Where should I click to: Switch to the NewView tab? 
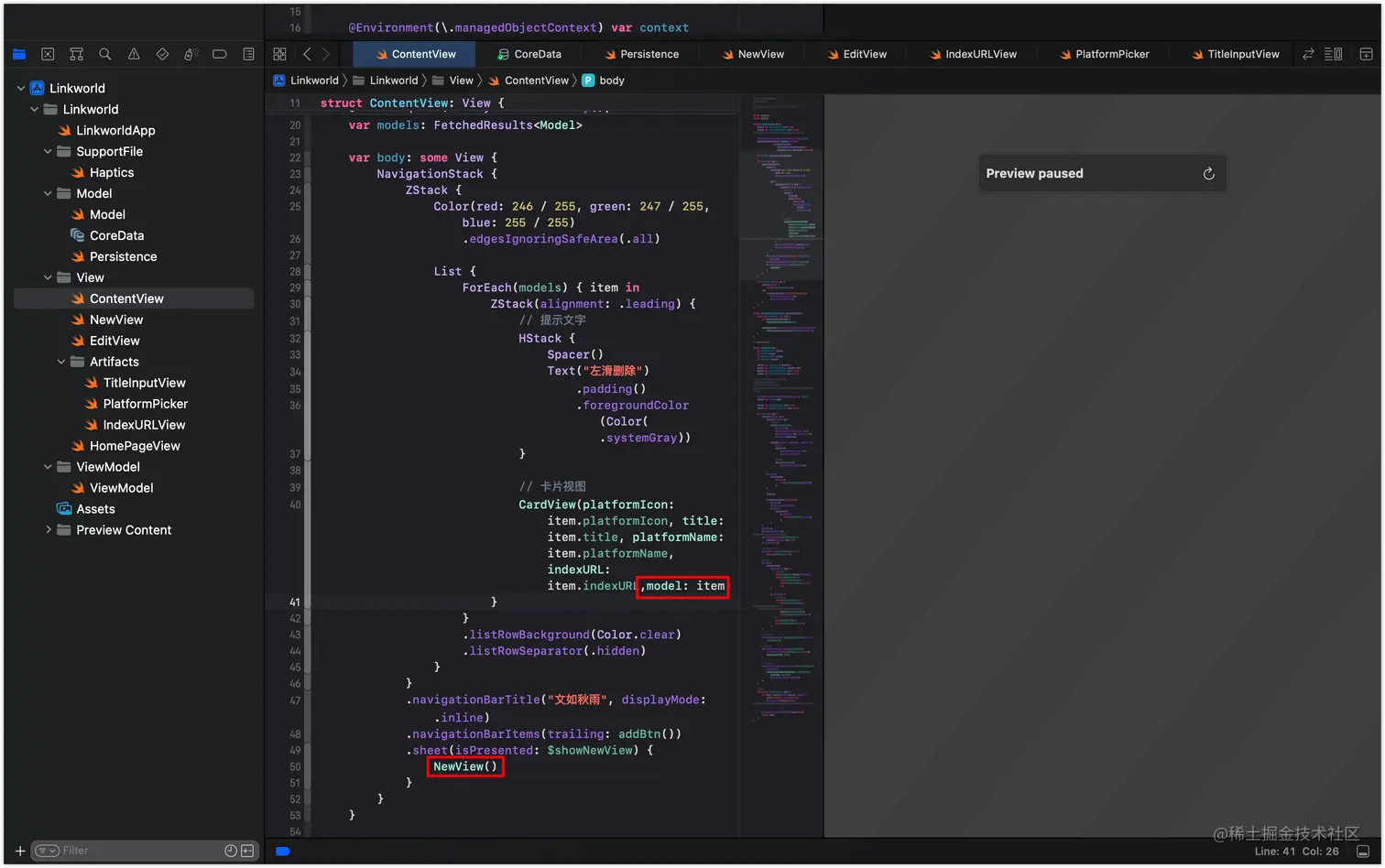(753, 54)
